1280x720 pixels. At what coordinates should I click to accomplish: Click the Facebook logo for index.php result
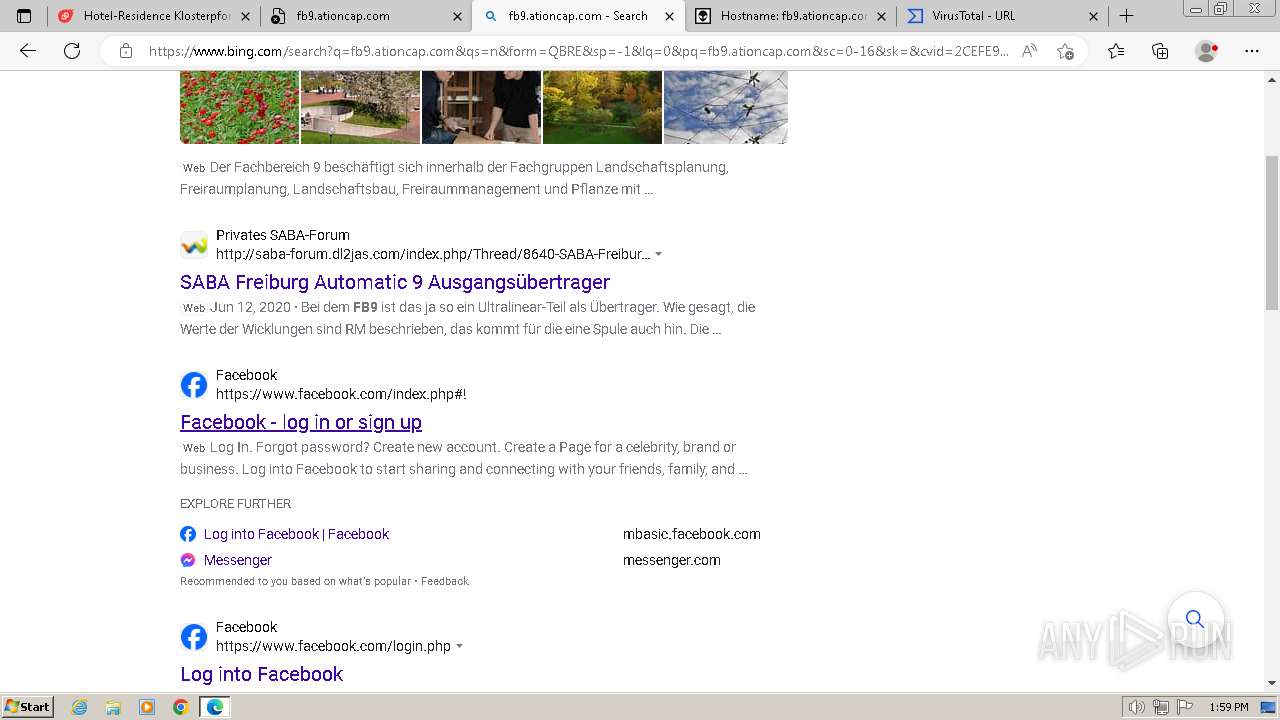[194, 385]
